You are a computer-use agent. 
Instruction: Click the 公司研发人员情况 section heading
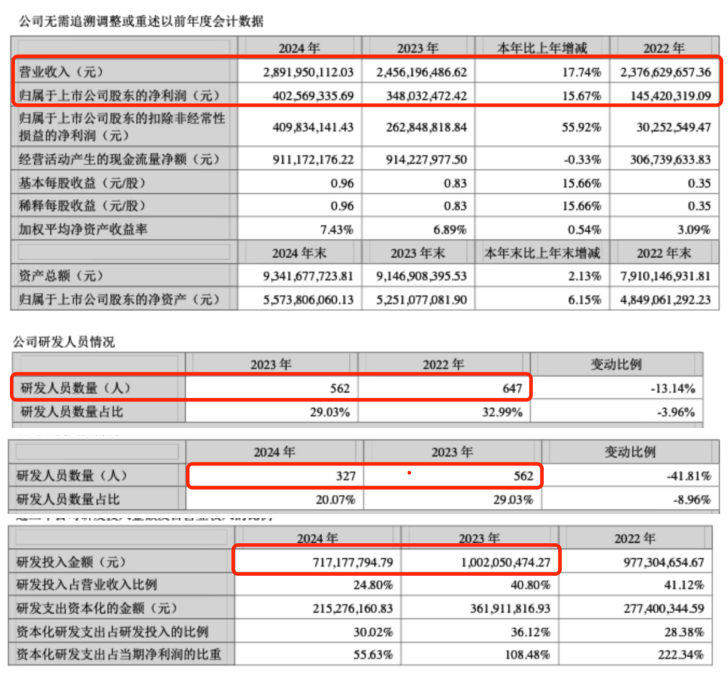[66, 341]
